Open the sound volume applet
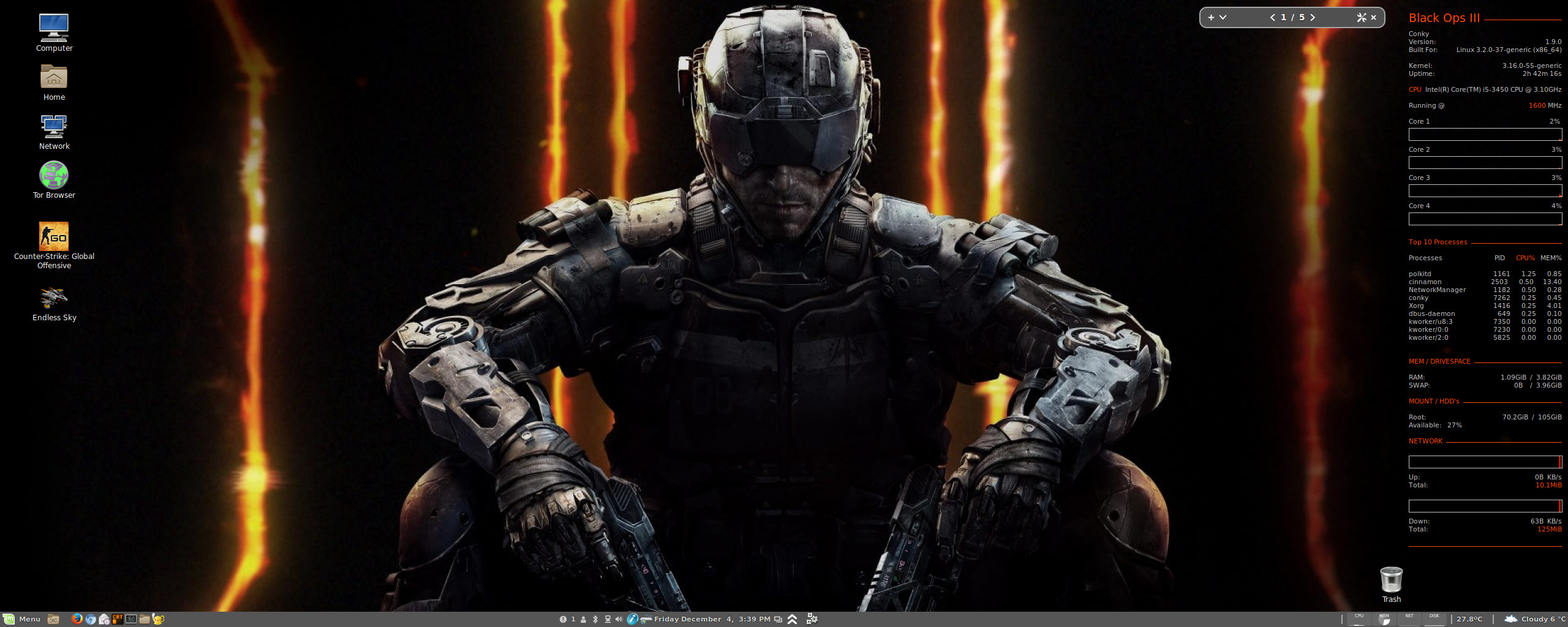 (619, 619)
